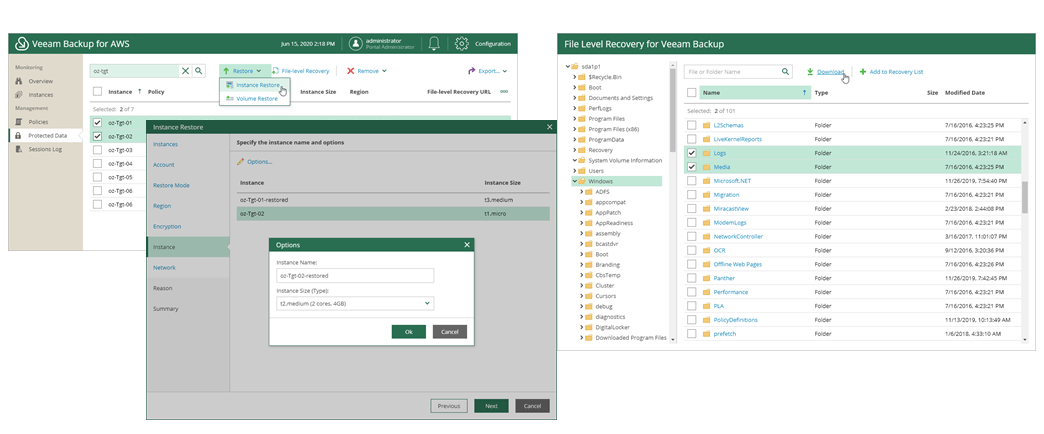
Task: Open the Export dropdown
Action: (487, 71)
